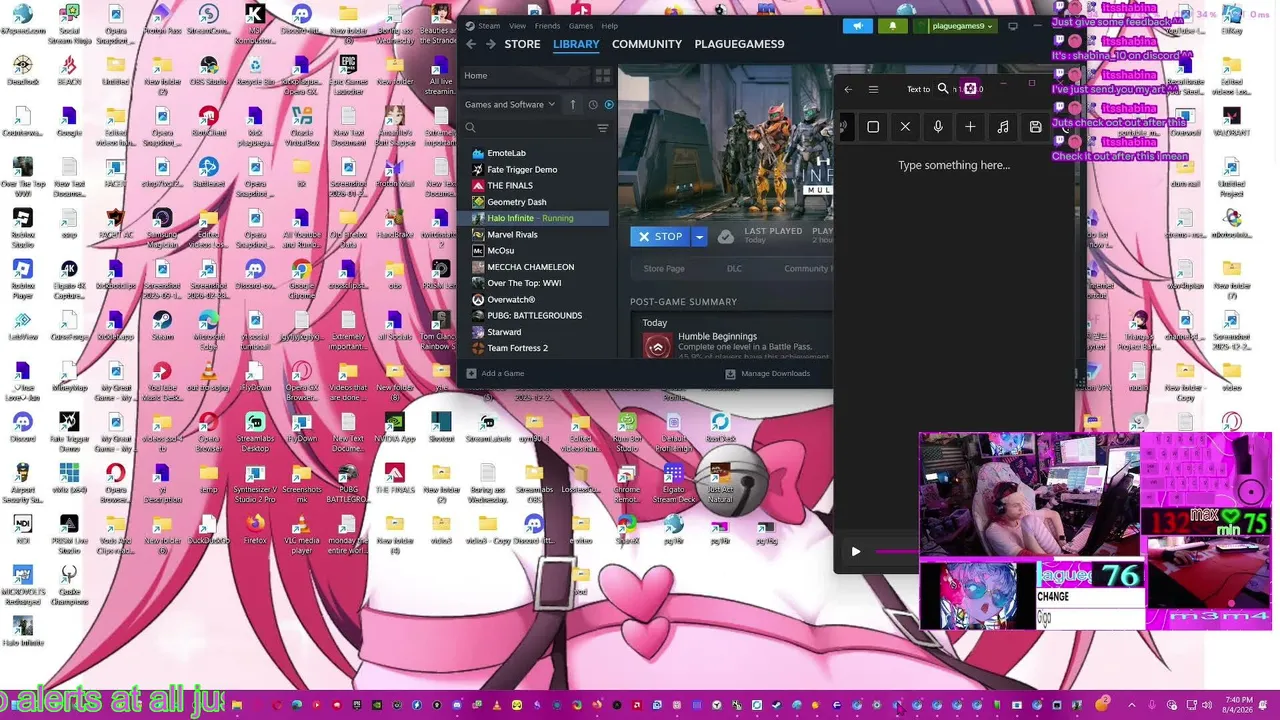Open OBS Studio desktop shortcut
This screenshot has height=720, width=1280.
[209, 70]
